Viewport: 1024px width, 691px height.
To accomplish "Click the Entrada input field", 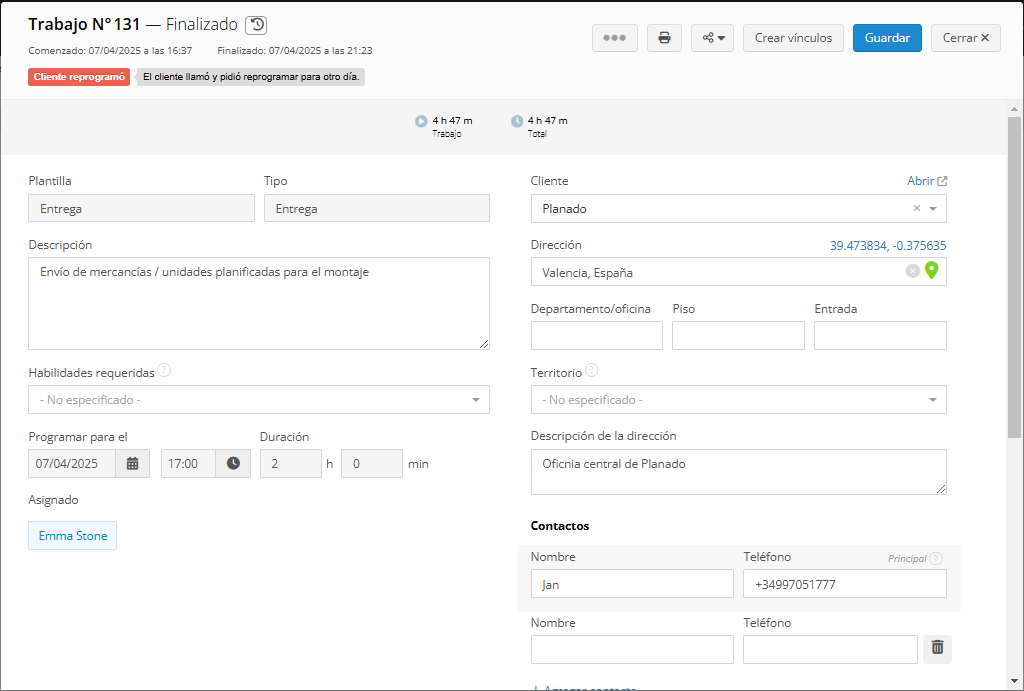I will click(880, 336).
